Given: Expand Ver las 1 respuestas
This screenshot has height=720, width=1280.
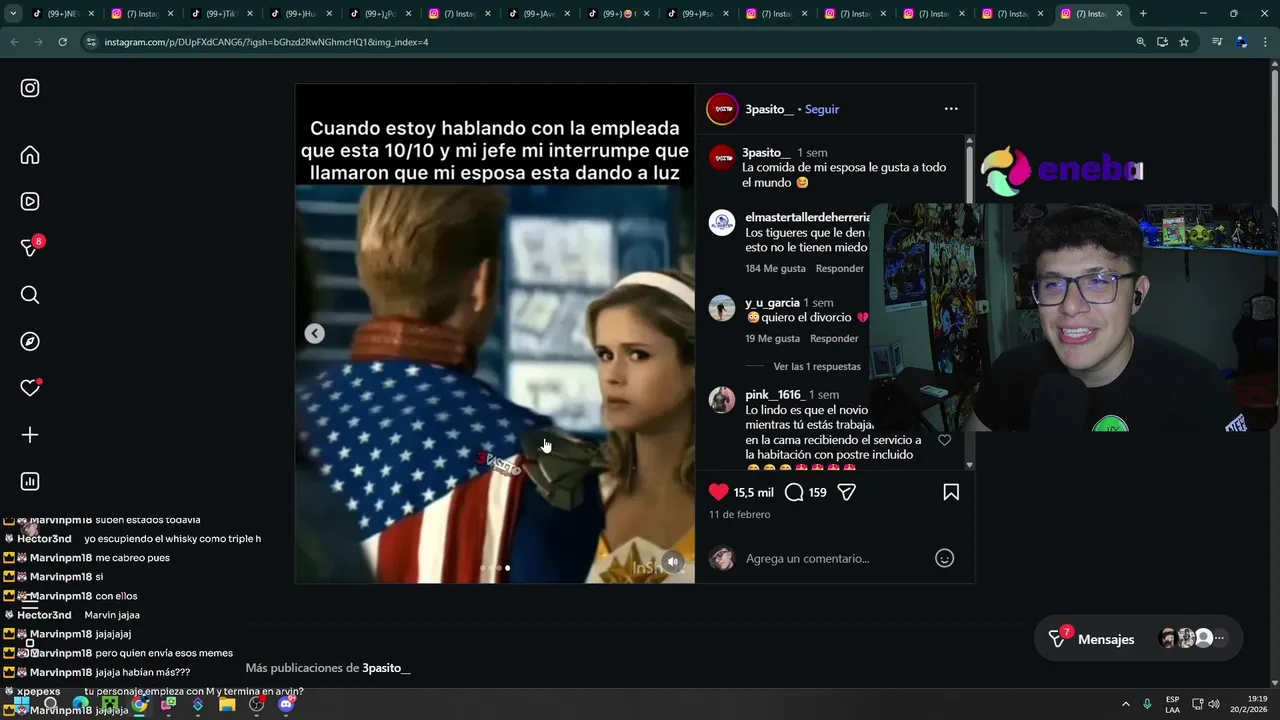Looking at the screenshot, I should (x=817, y=367).
